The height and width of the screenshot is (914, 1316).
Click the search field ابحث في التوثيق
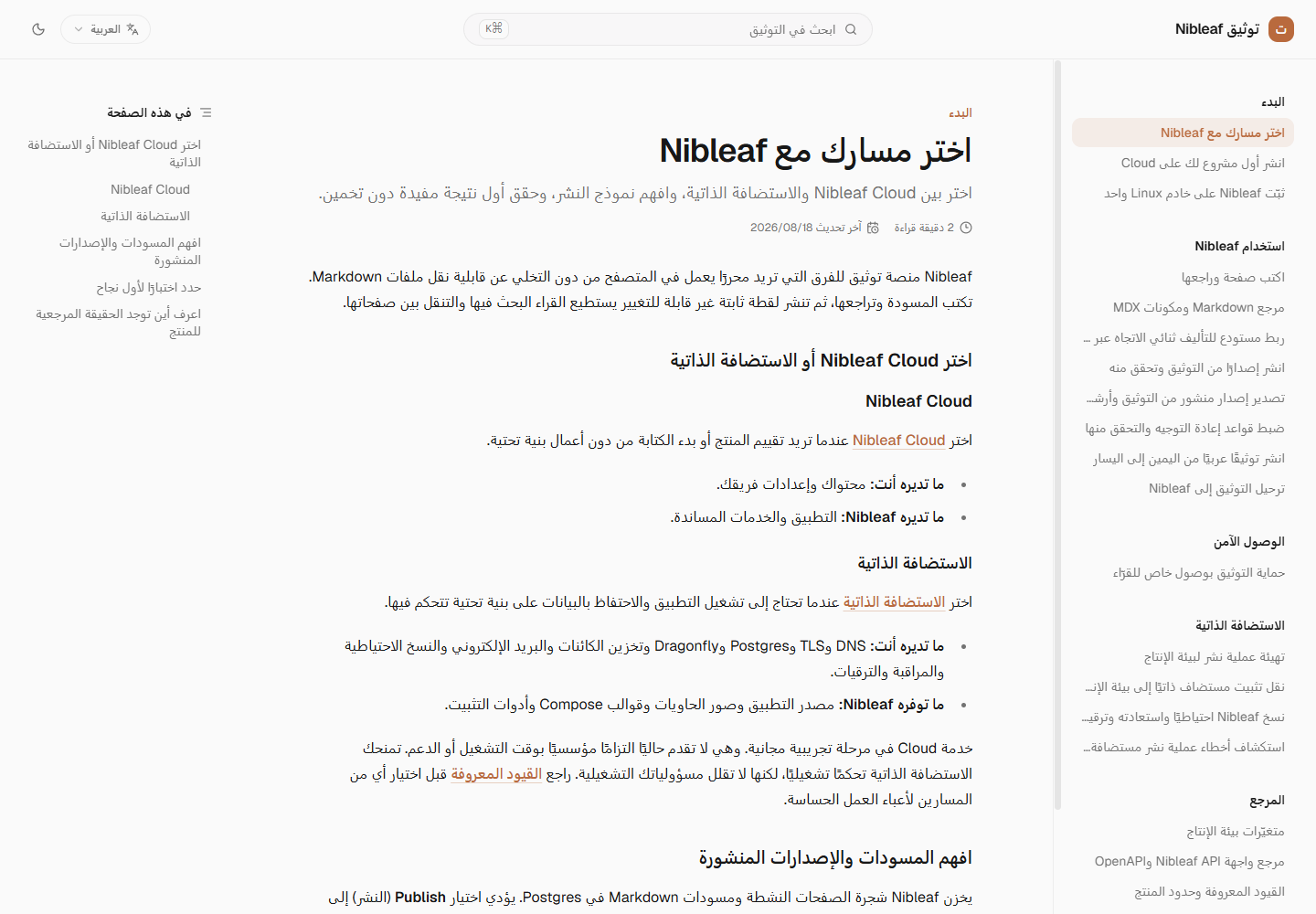coord(668,29)
